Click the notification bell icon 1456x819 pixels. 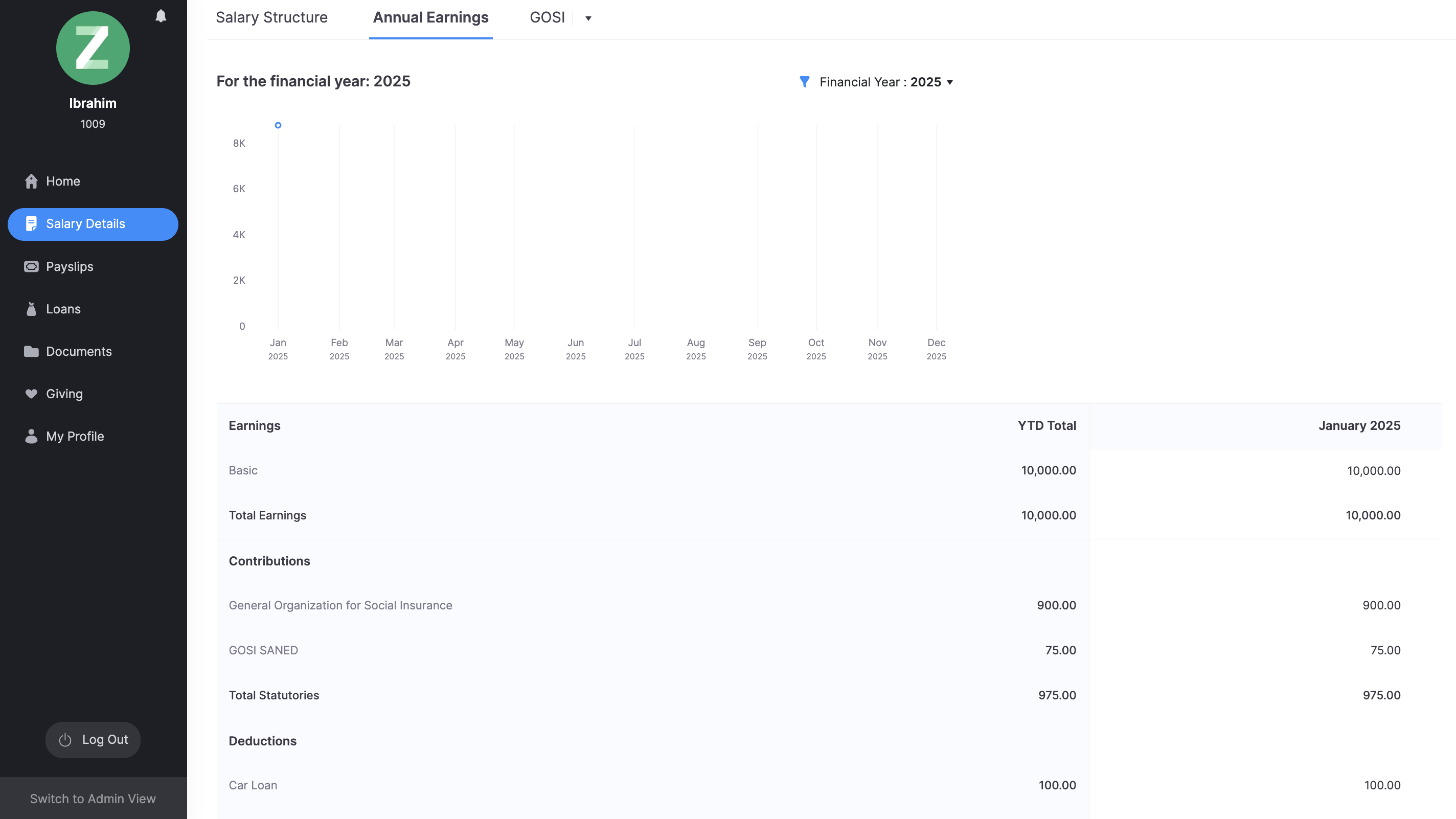pyautogui.click(x=161, y=16)
